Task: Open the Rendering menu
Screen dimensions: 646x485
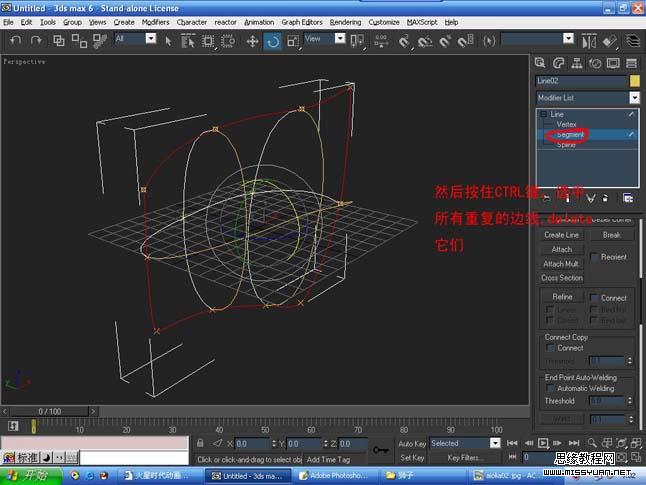Action: pos(345,22)
